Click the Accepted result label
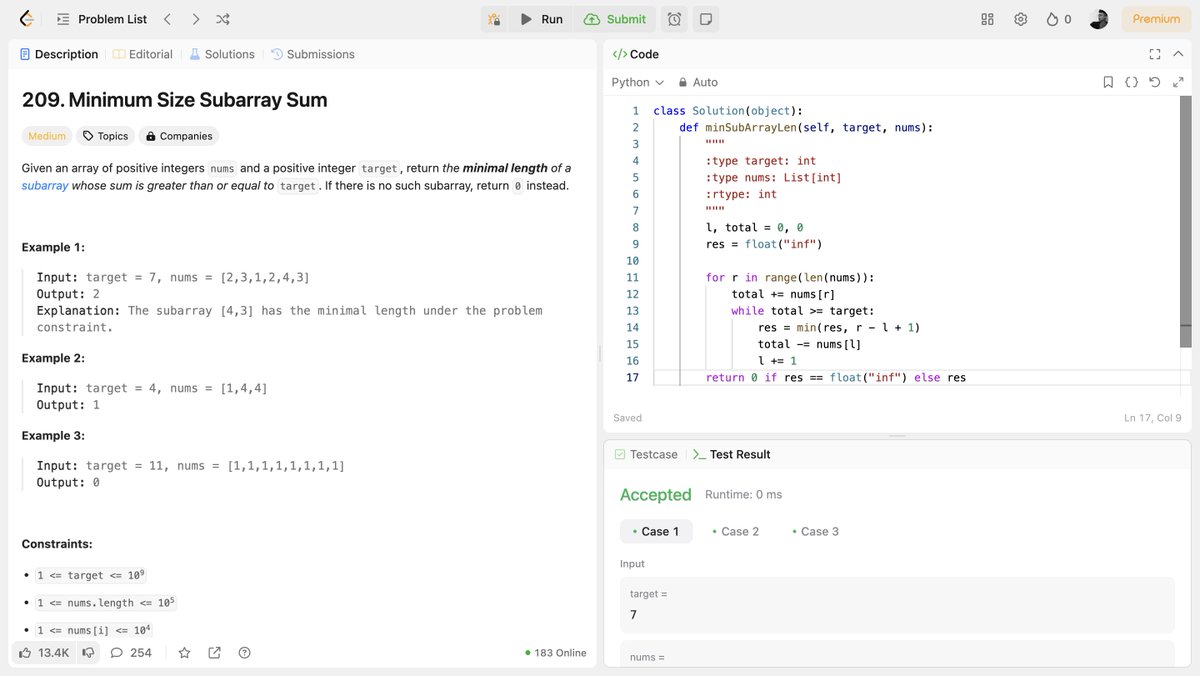The width and height of the screenshot is (1200, 676). (655, 495)
